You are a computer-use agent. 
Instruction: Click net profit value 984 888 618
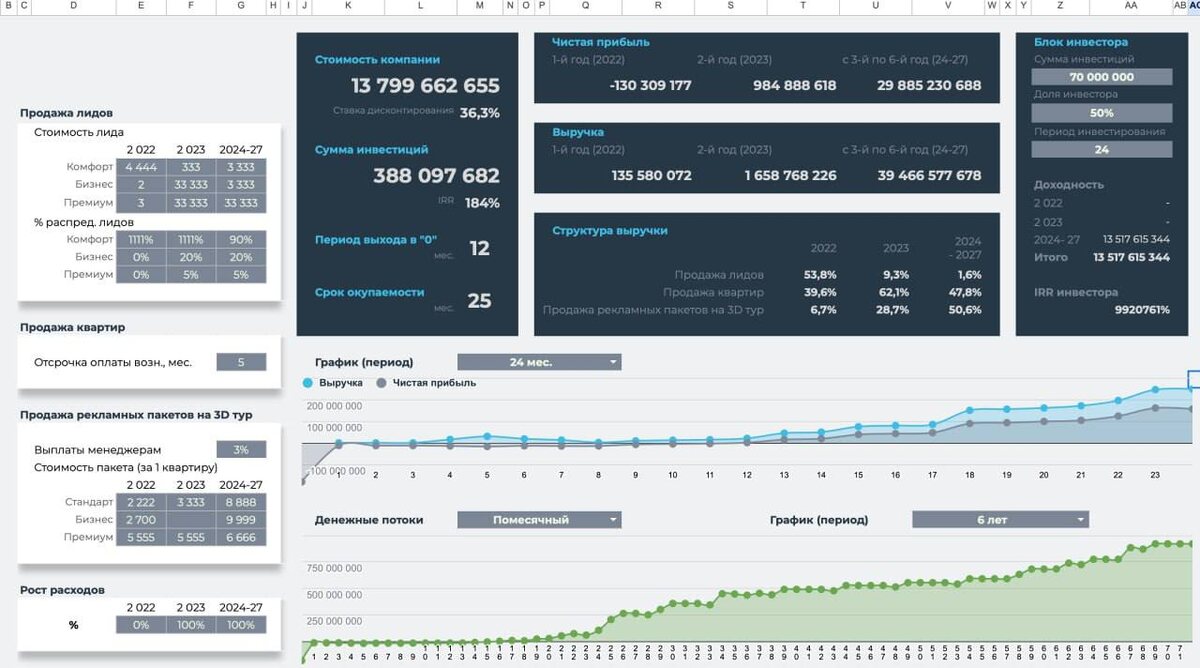pos(795,85)
